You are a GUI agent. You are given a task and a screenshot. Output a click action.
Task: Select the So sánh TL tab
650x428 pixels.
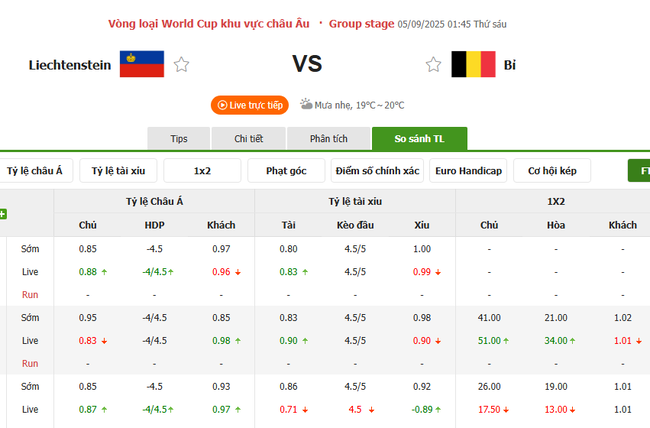pyautogui.click(x=419, y=139)
